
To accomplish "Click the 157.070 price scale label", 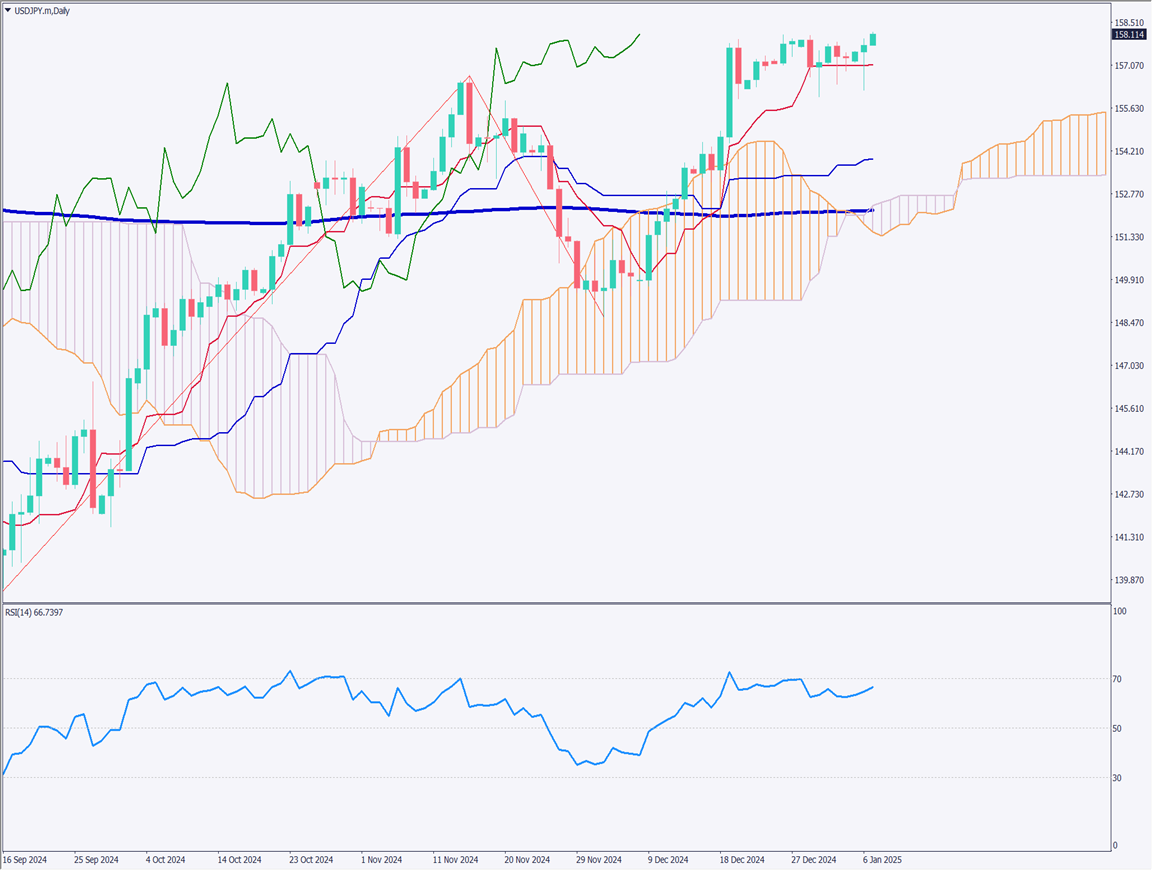I will [1131, 66].
